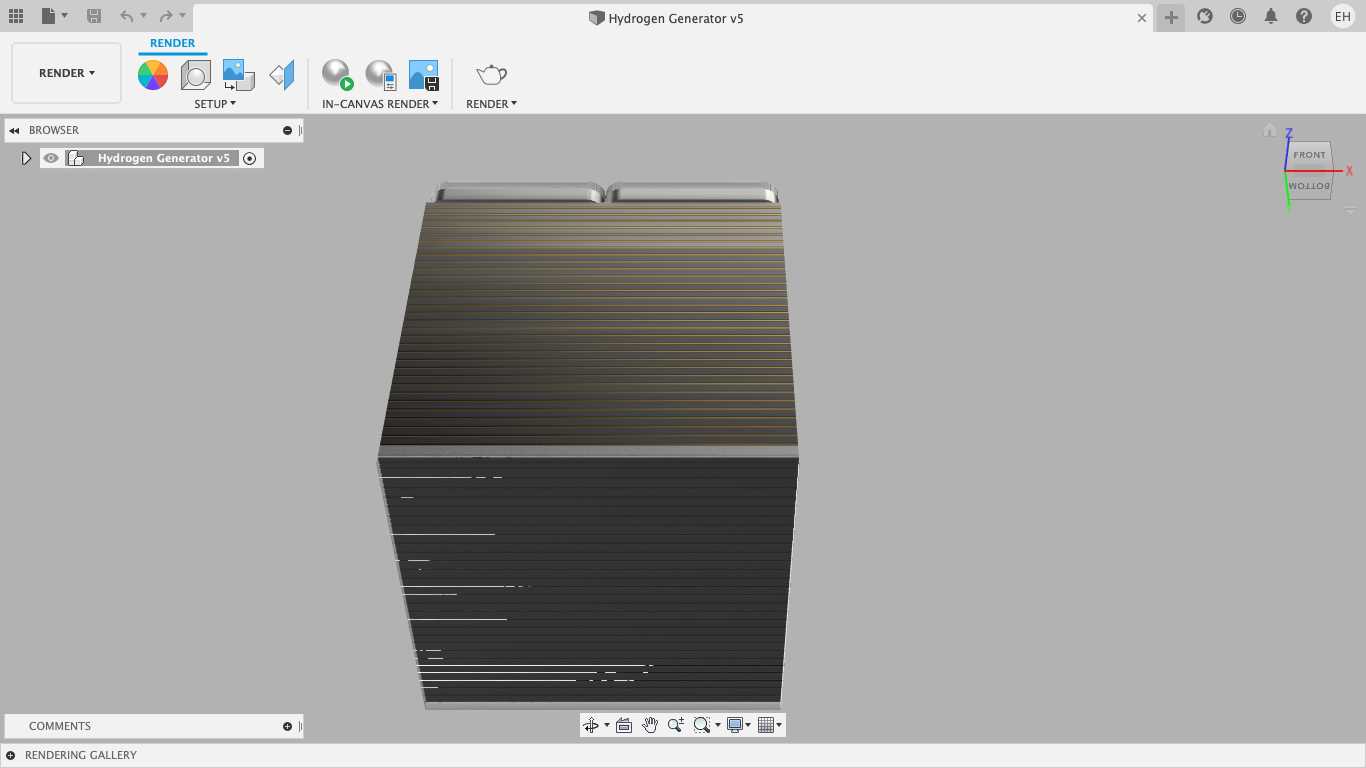Open the IN-CANVAS RENDER dropdown

(x=380, y=104)
